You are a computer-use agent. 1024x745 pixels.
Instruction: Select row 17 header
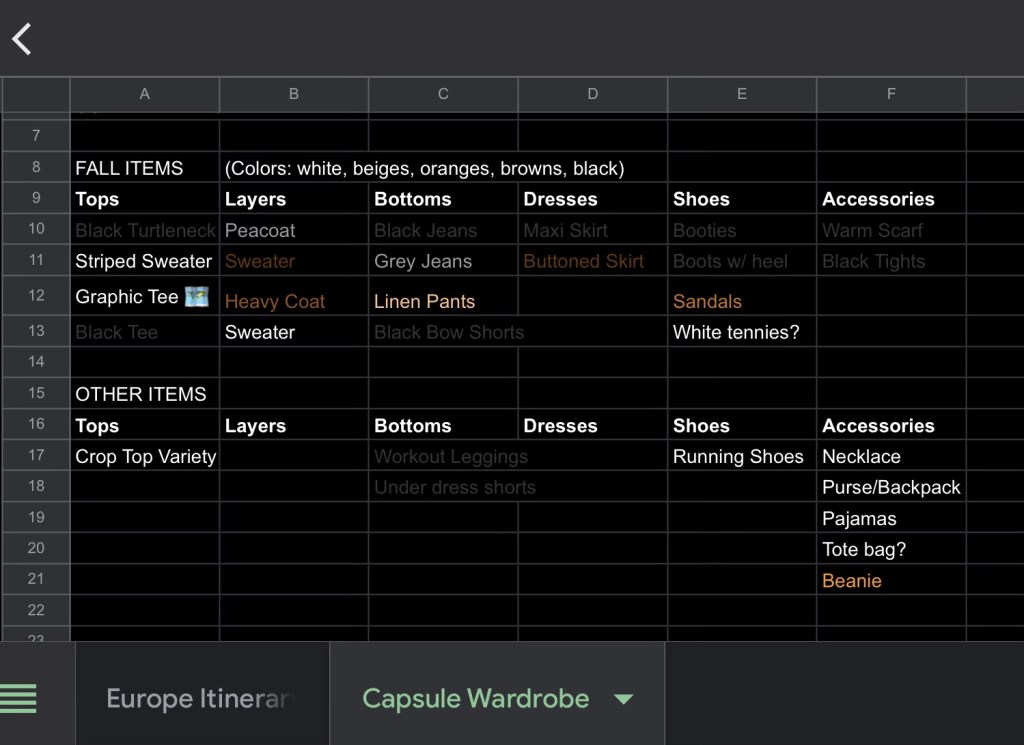(36, 455)
